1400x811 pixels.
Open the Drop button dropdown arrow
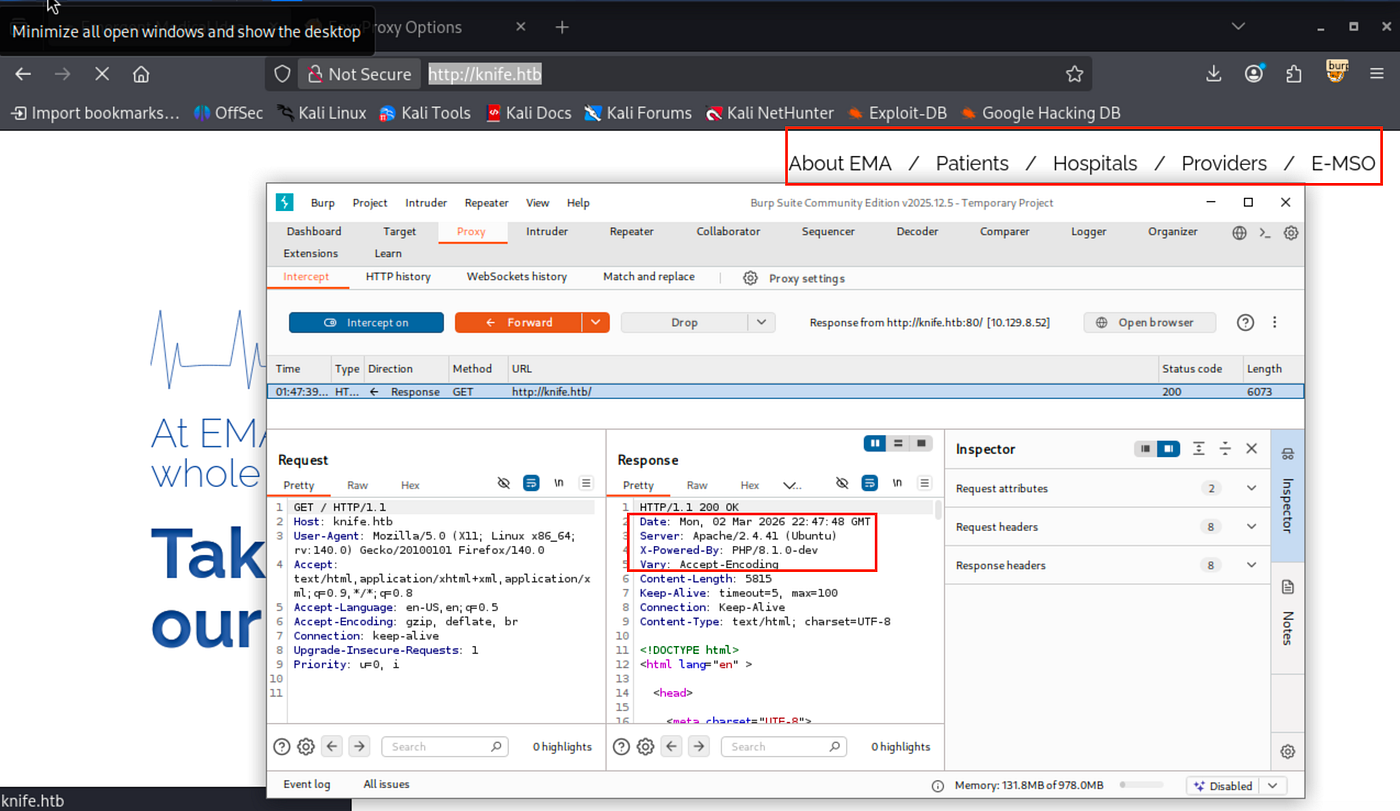pyautogui.click(x=762, y=323)
